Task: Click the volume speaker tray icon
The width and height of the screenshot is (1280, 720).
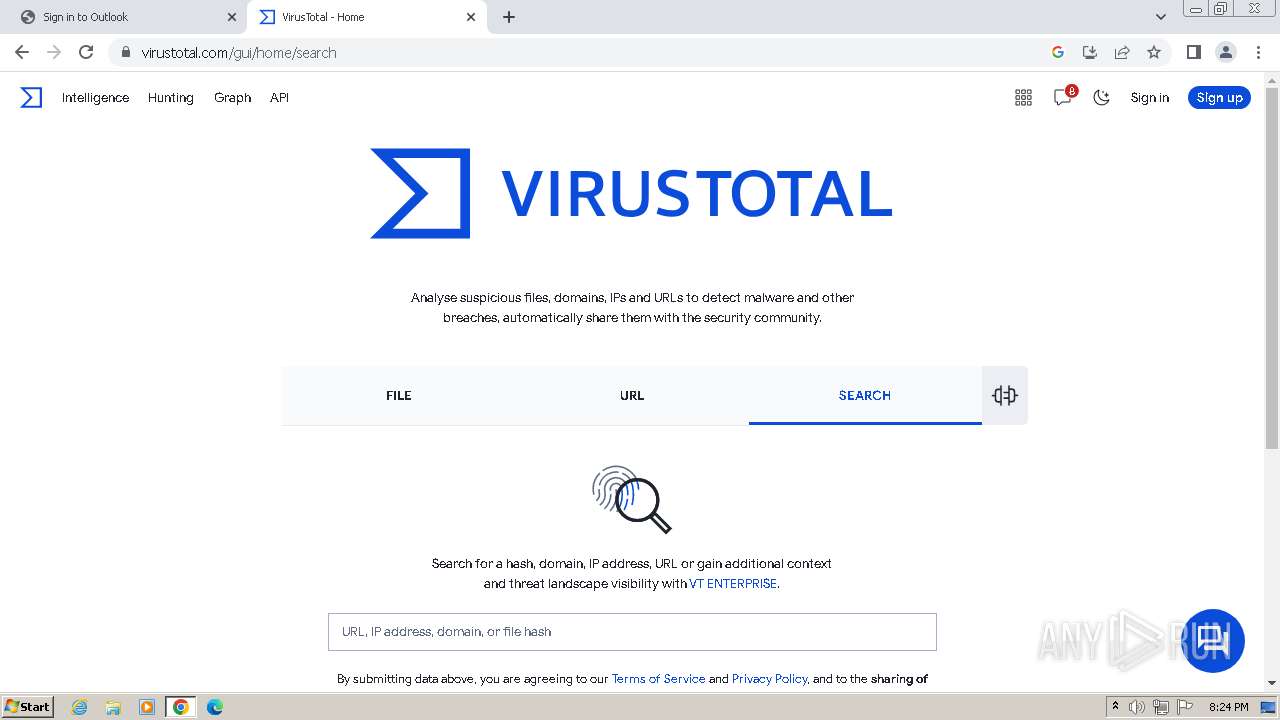Action: pyautogui.click(x=1137, y=707)
